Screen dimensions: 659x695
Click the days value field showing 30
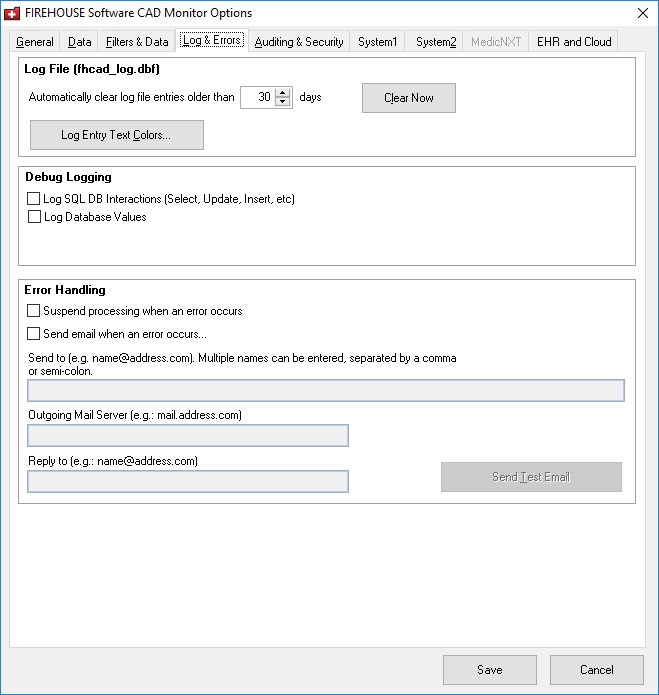[258, 97]
